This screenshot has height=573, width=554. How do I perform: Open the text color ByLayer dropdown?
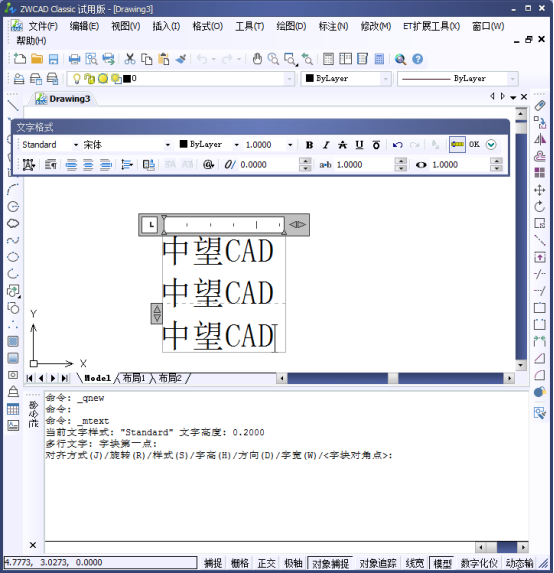click(x=236, y=145)
